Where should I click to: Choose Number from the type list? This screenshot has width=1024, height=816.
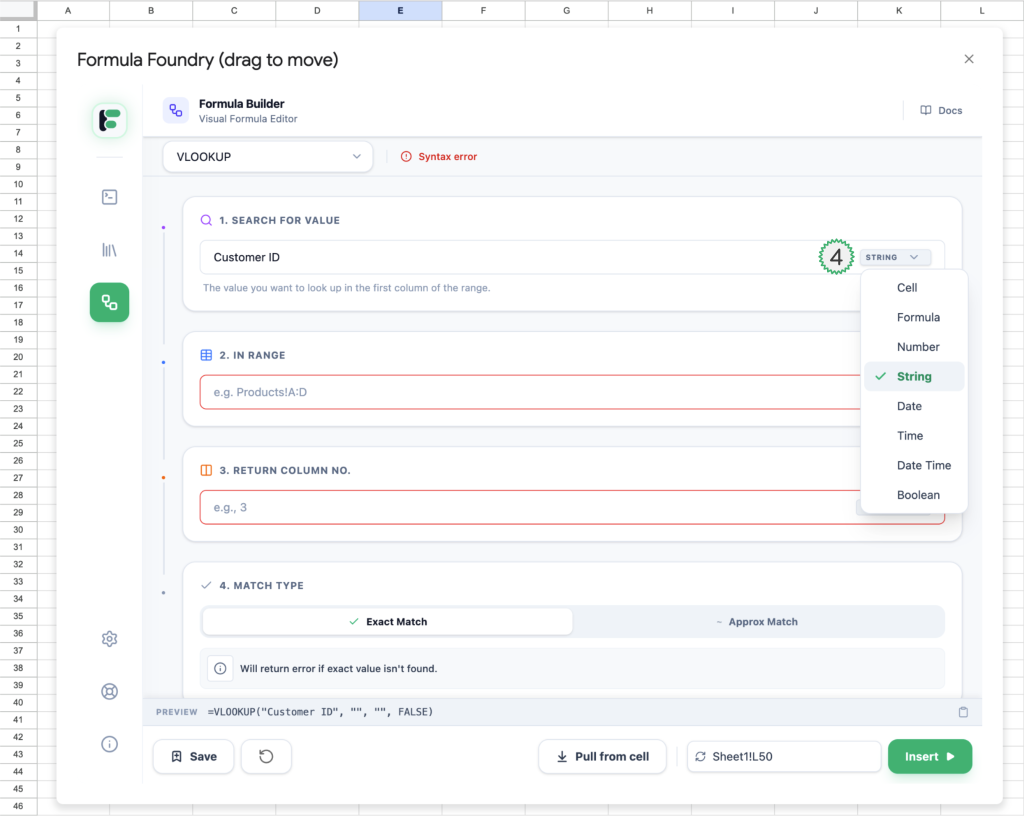pyautogui.click(x=917, y=347)
